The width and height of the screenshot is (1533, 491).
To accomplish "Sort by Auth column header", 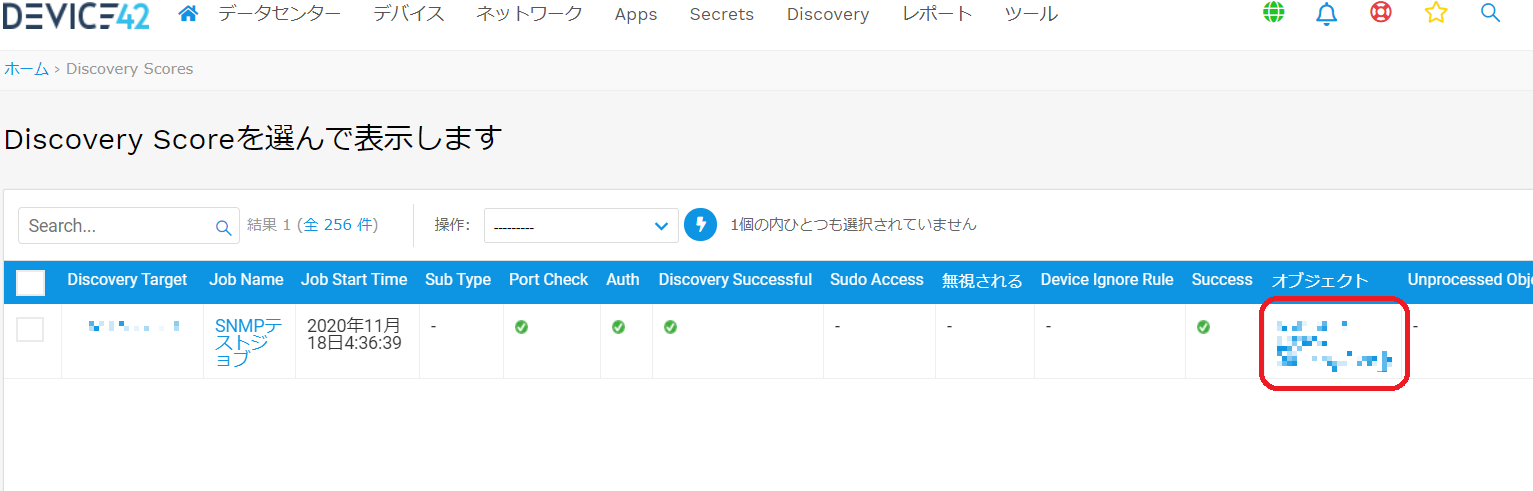I will [623, 280].
